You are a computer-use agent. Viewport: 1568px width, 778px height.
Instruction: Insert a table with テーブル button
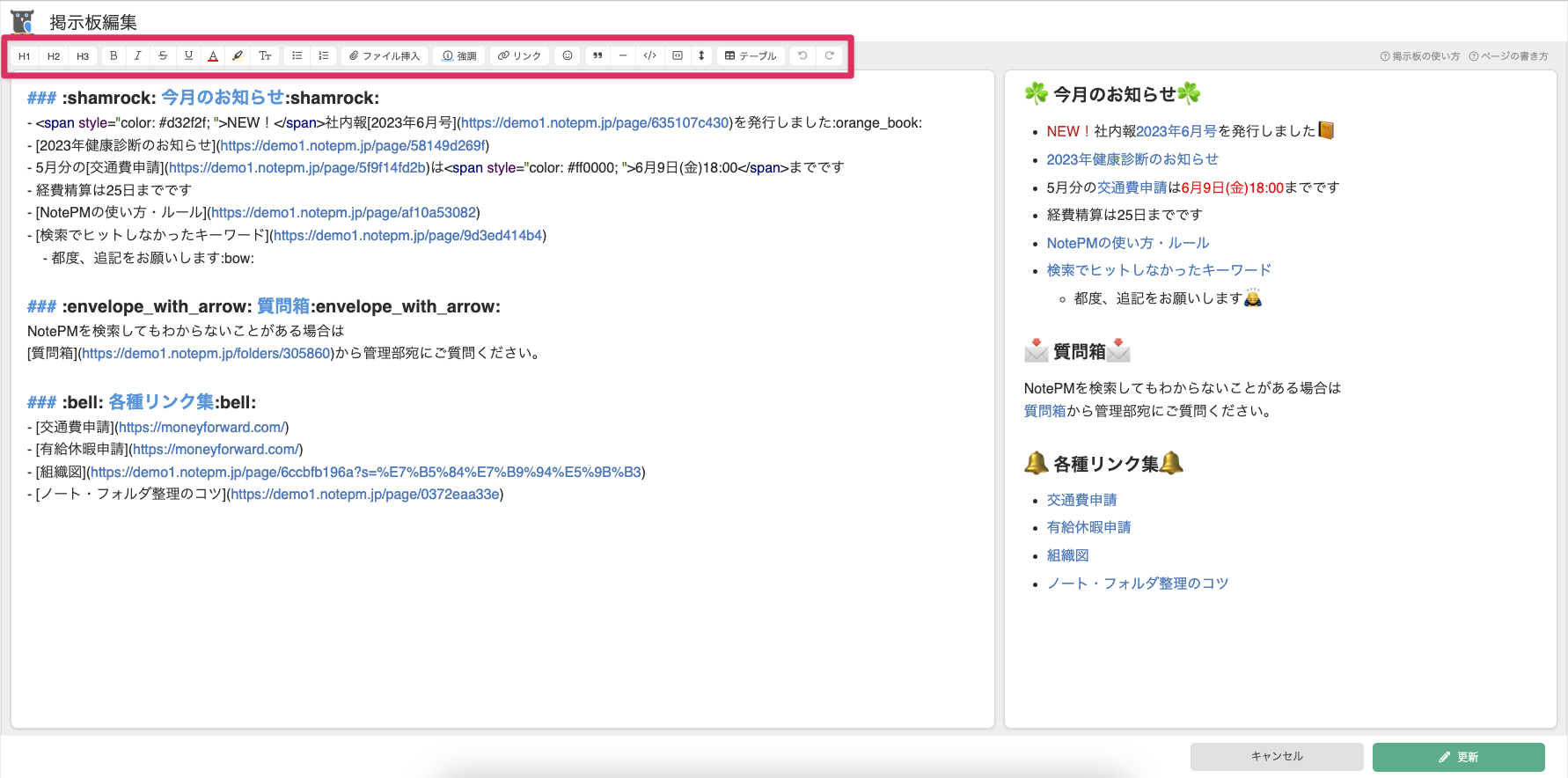point(751,56)
